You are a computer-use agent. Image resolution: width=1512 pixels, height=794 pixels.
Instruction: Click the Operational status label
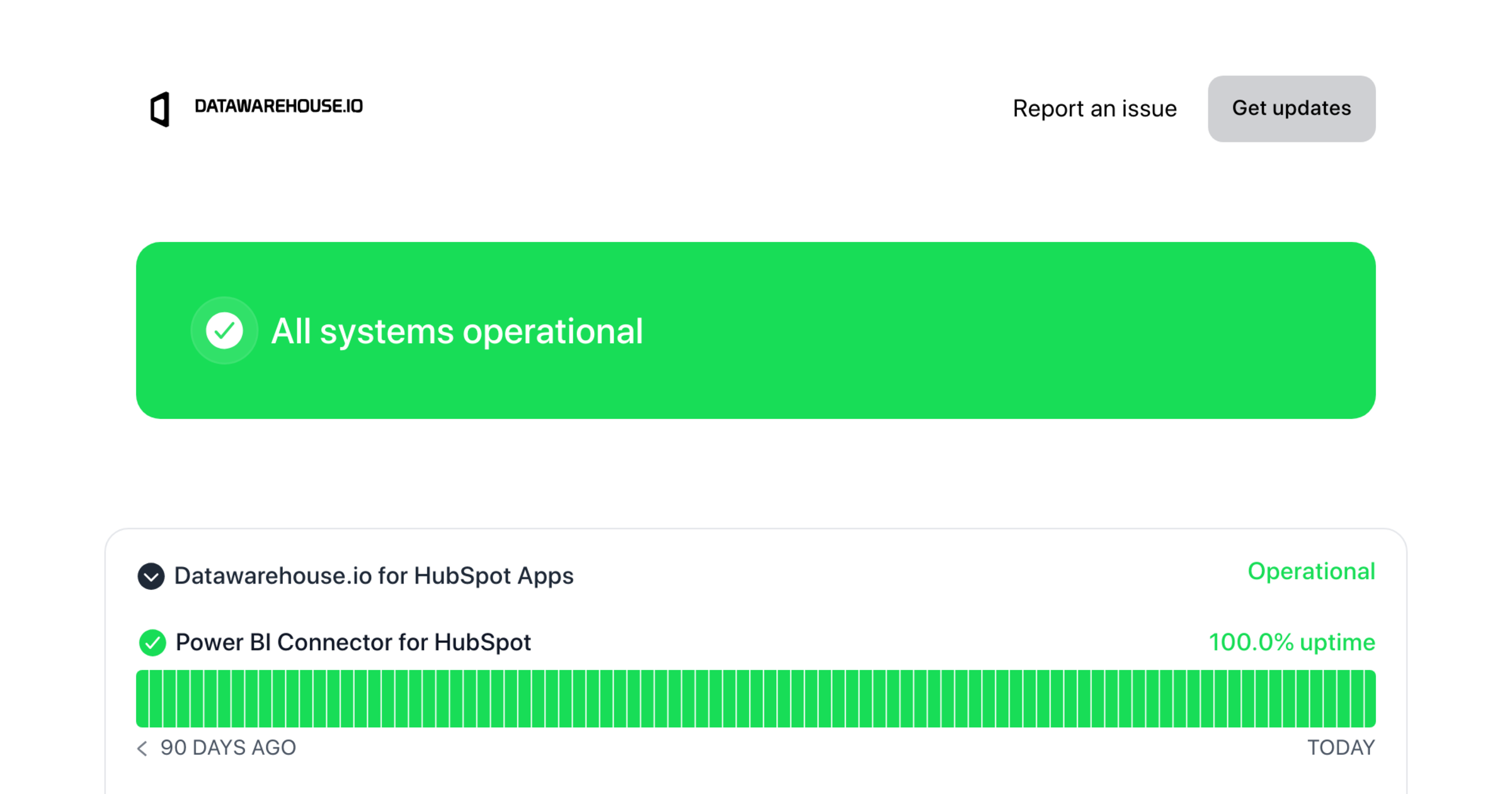point(1311,572)
